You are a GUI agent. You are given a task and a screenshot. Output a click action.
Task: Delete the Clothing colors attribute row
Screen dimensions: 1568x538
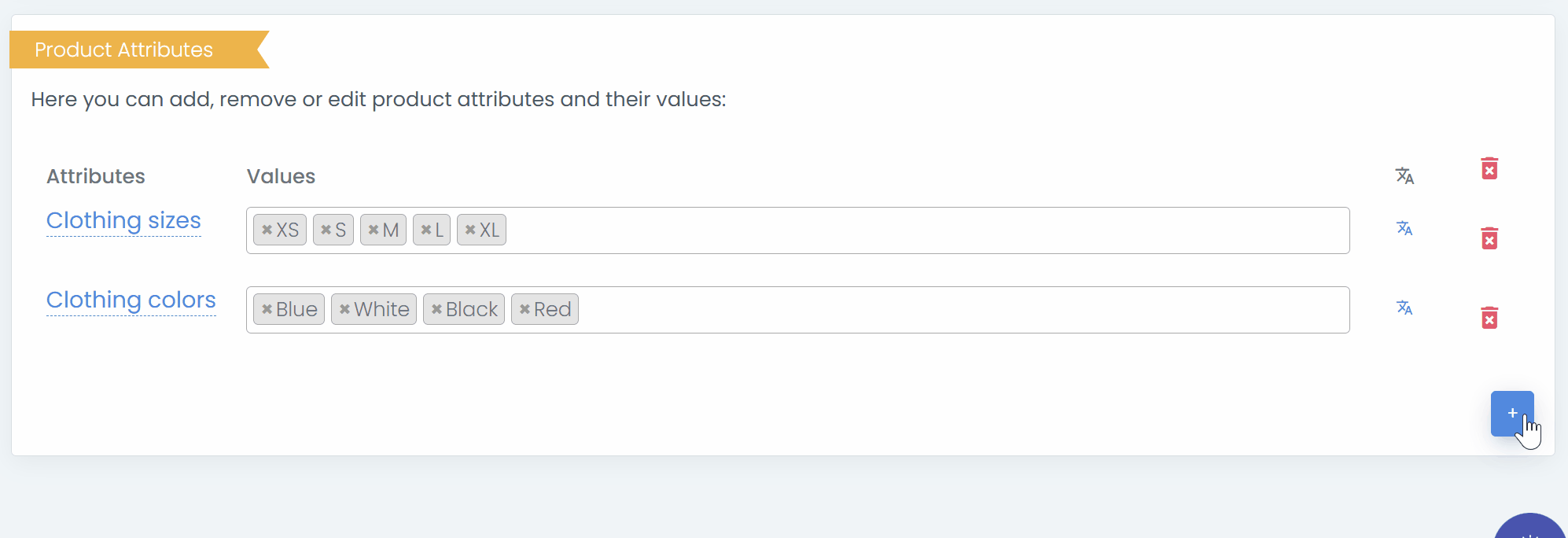[x=1489, y=318]
